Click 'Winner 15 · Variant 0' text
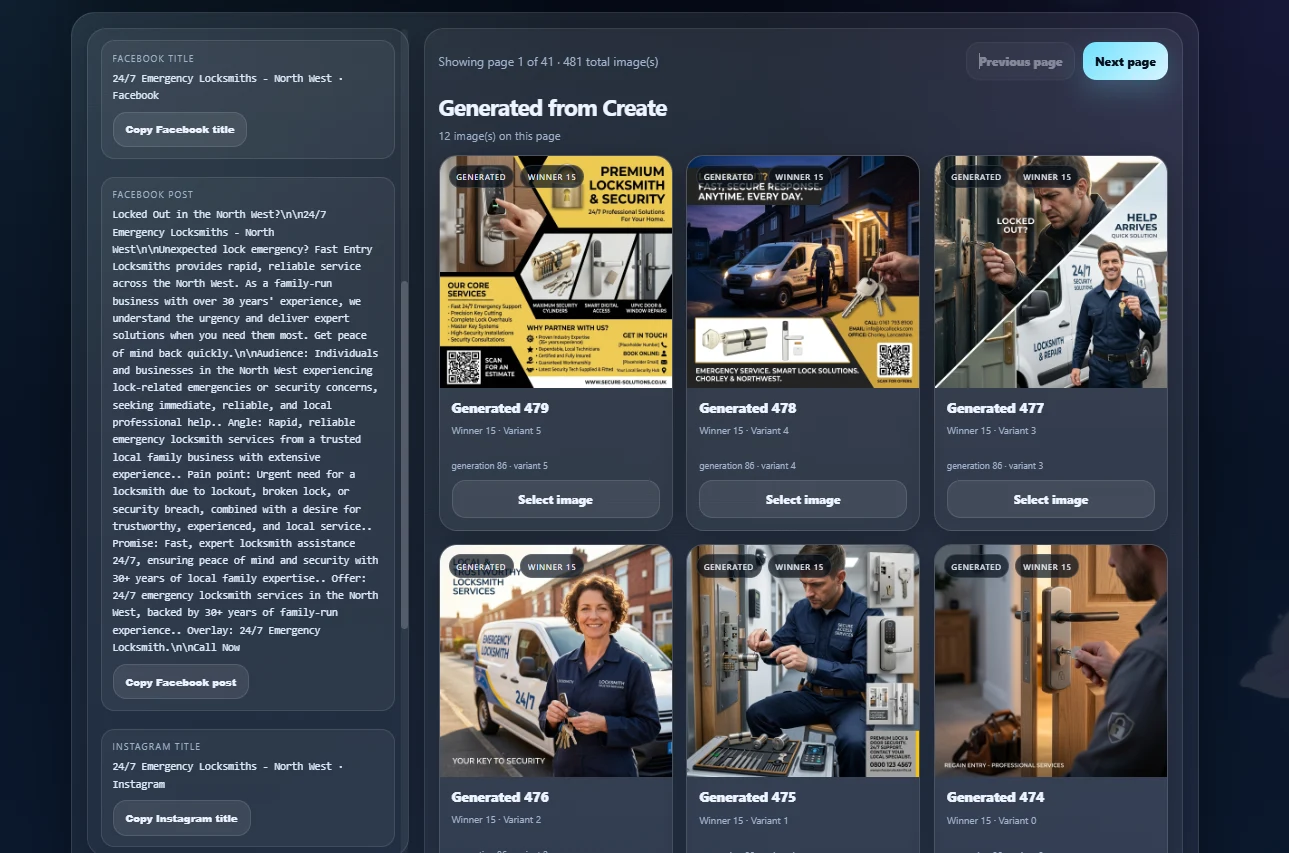This screenshot has width=1289, height=853. click(992, 820)
